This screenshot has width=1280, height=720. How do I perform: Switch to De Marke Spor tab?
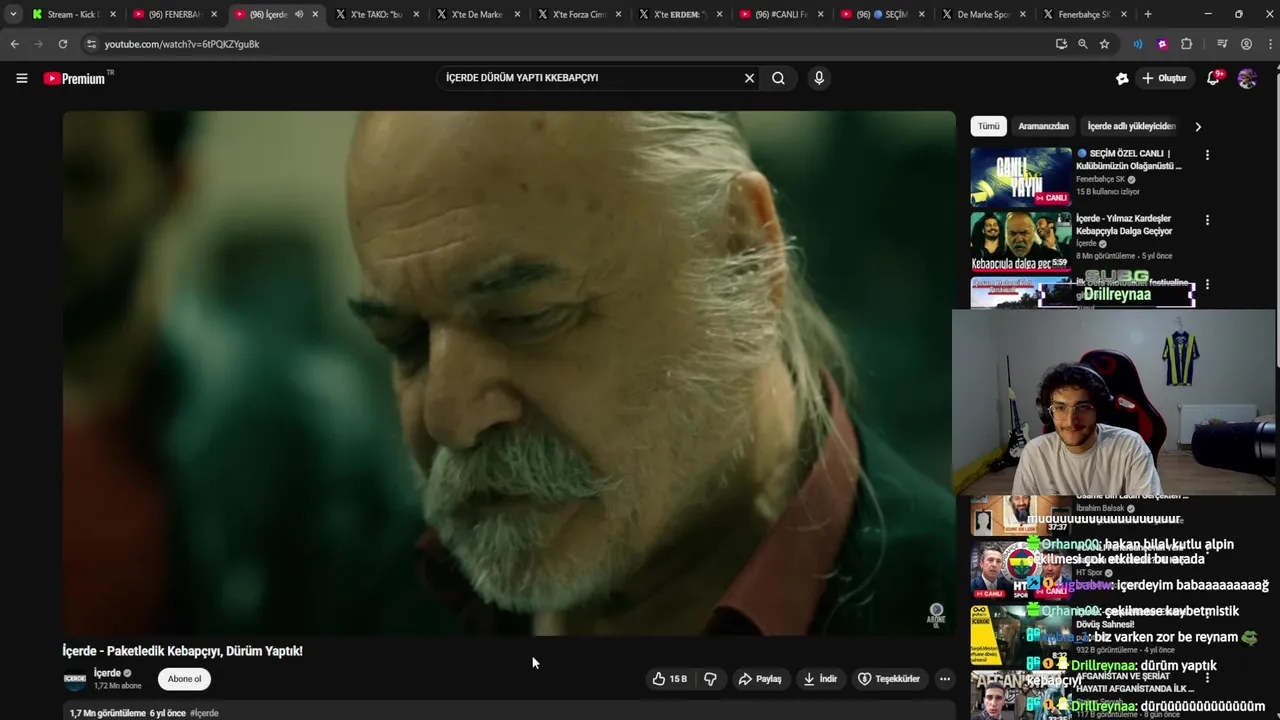coord(982,14)
